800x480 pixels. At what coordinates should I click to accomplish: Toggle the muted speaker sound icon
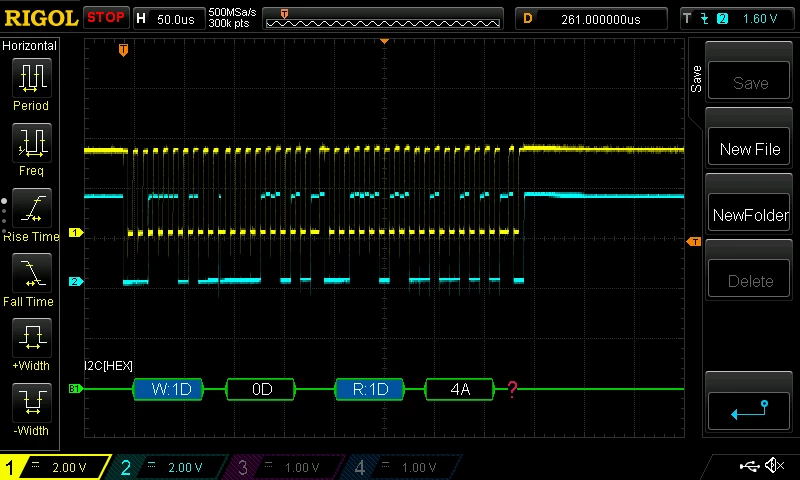point(774,465)
